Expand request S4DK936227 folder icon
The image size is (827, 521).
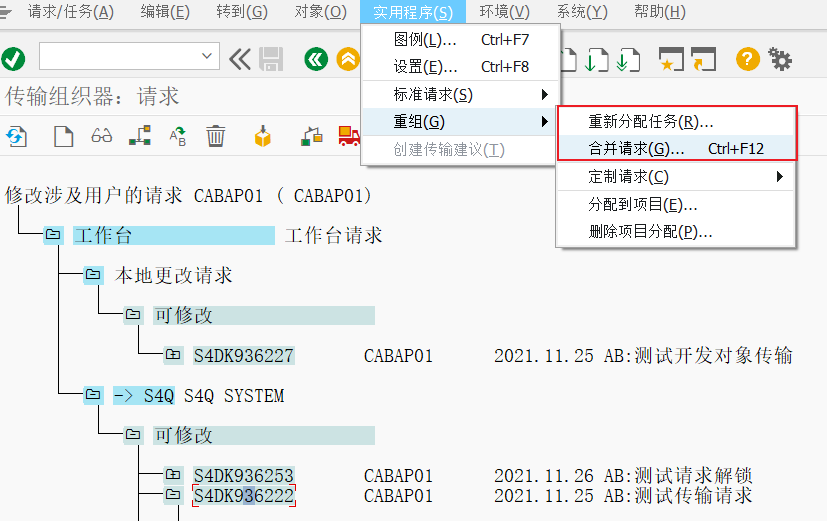[173, 355]
